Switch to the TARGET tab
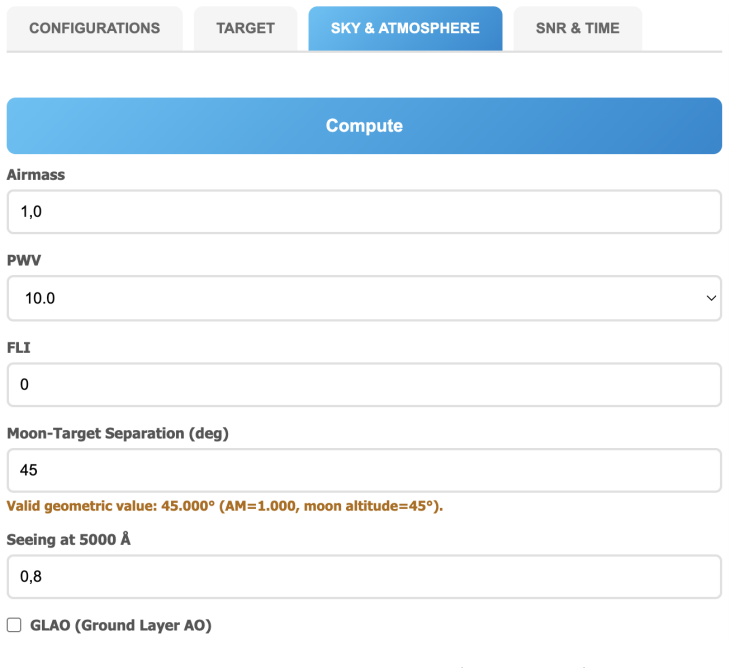Screen dimensions: 729x668 coord(245,28)
